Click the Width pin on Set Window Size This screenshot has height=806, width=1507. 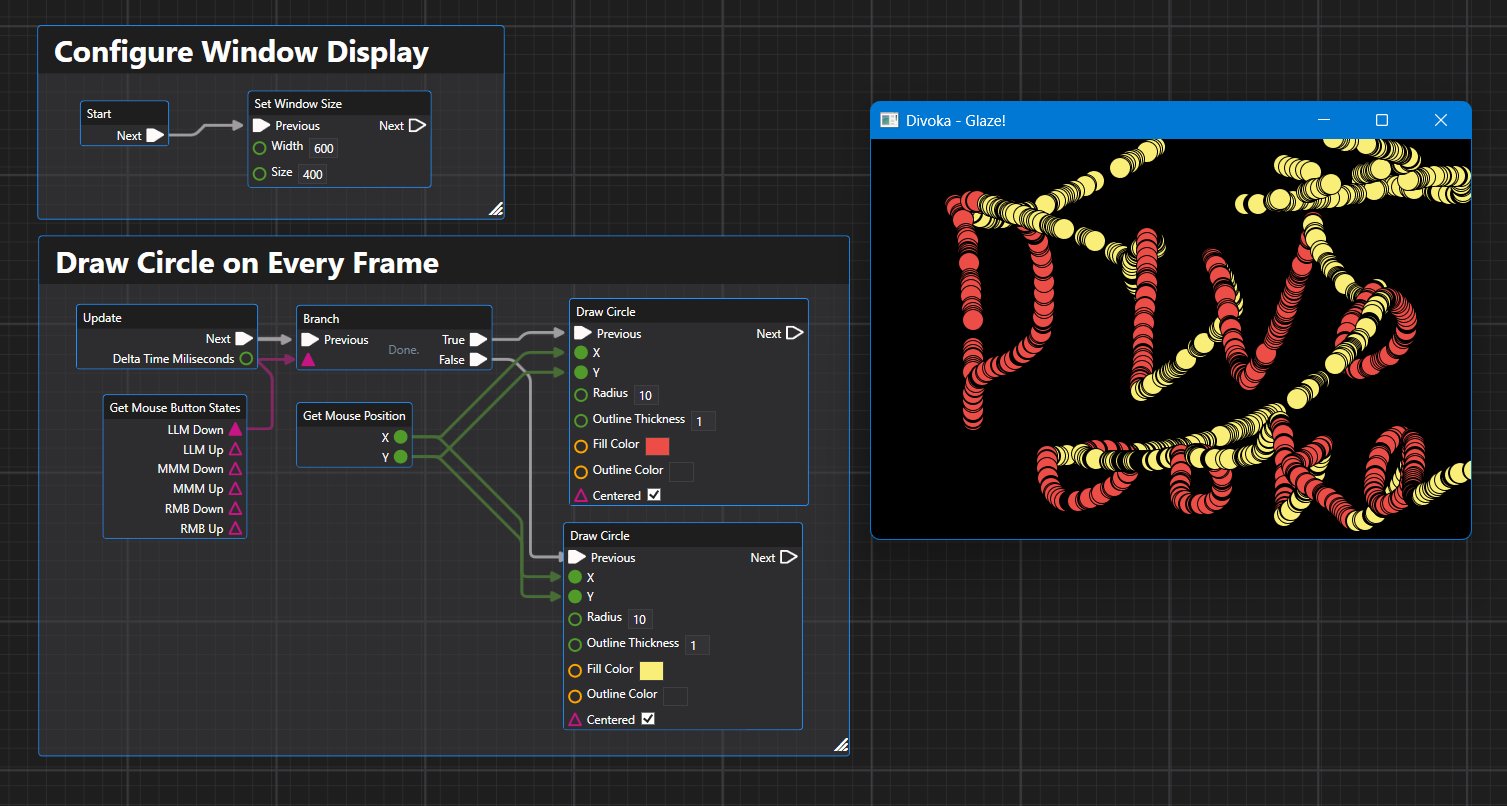(260, 148)
